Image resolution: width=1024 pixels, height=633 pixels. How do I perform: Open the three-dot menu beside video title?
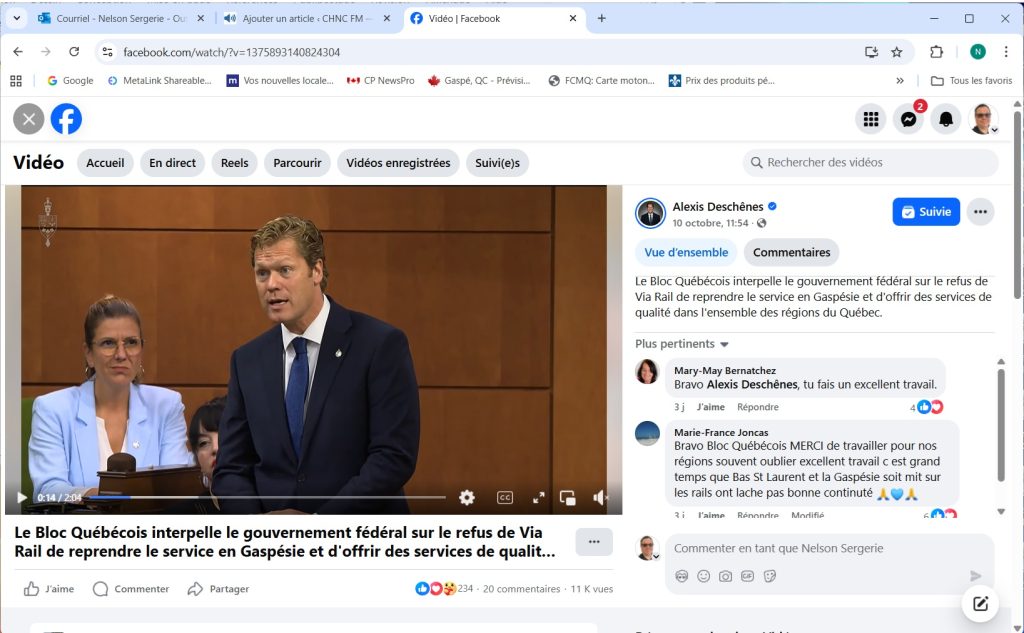[593, 542]
